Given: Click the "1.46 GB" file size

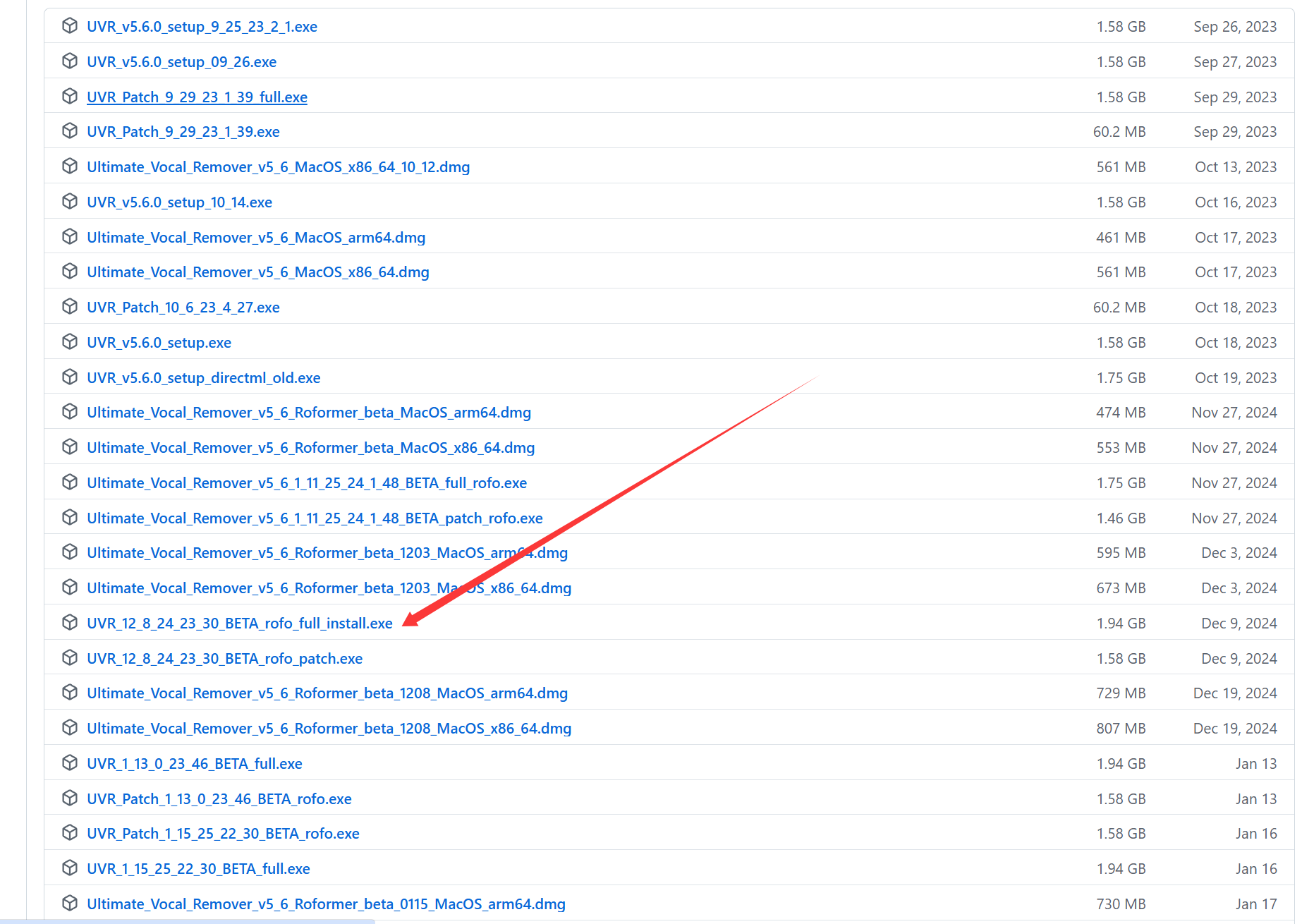Looking at the screenshot, I should pos(1121,518).
